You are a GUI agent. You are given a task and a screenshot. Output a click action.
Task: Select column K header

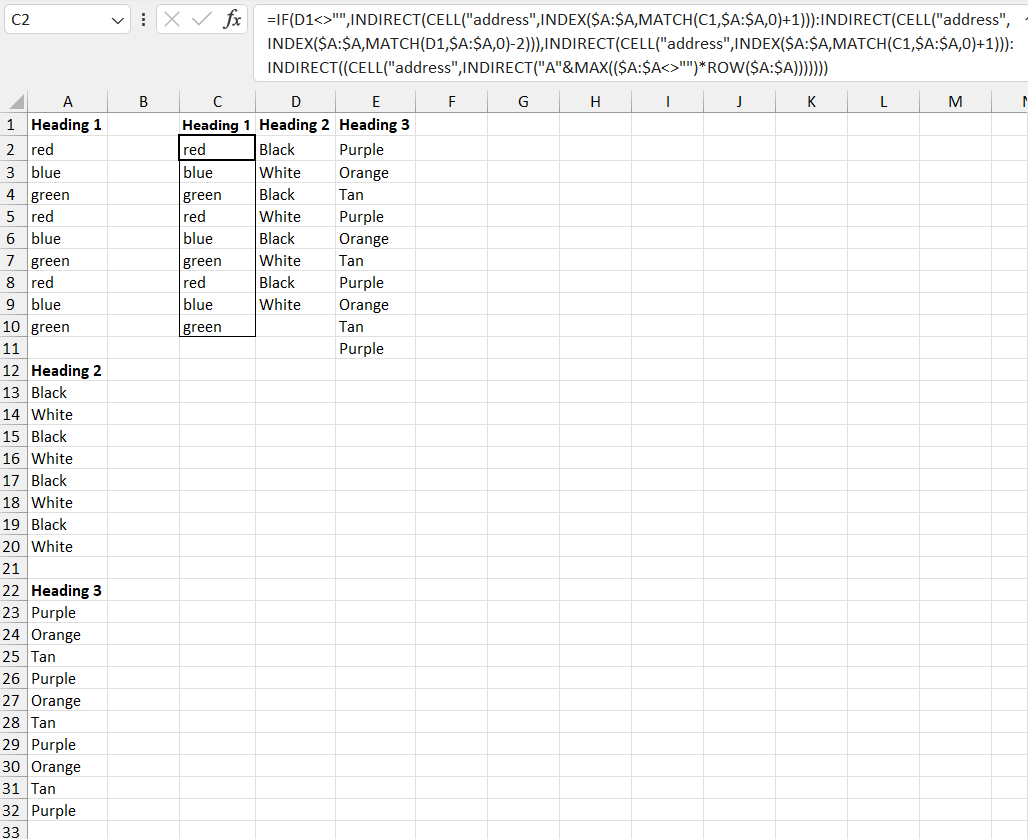click(x=812, y=102)
